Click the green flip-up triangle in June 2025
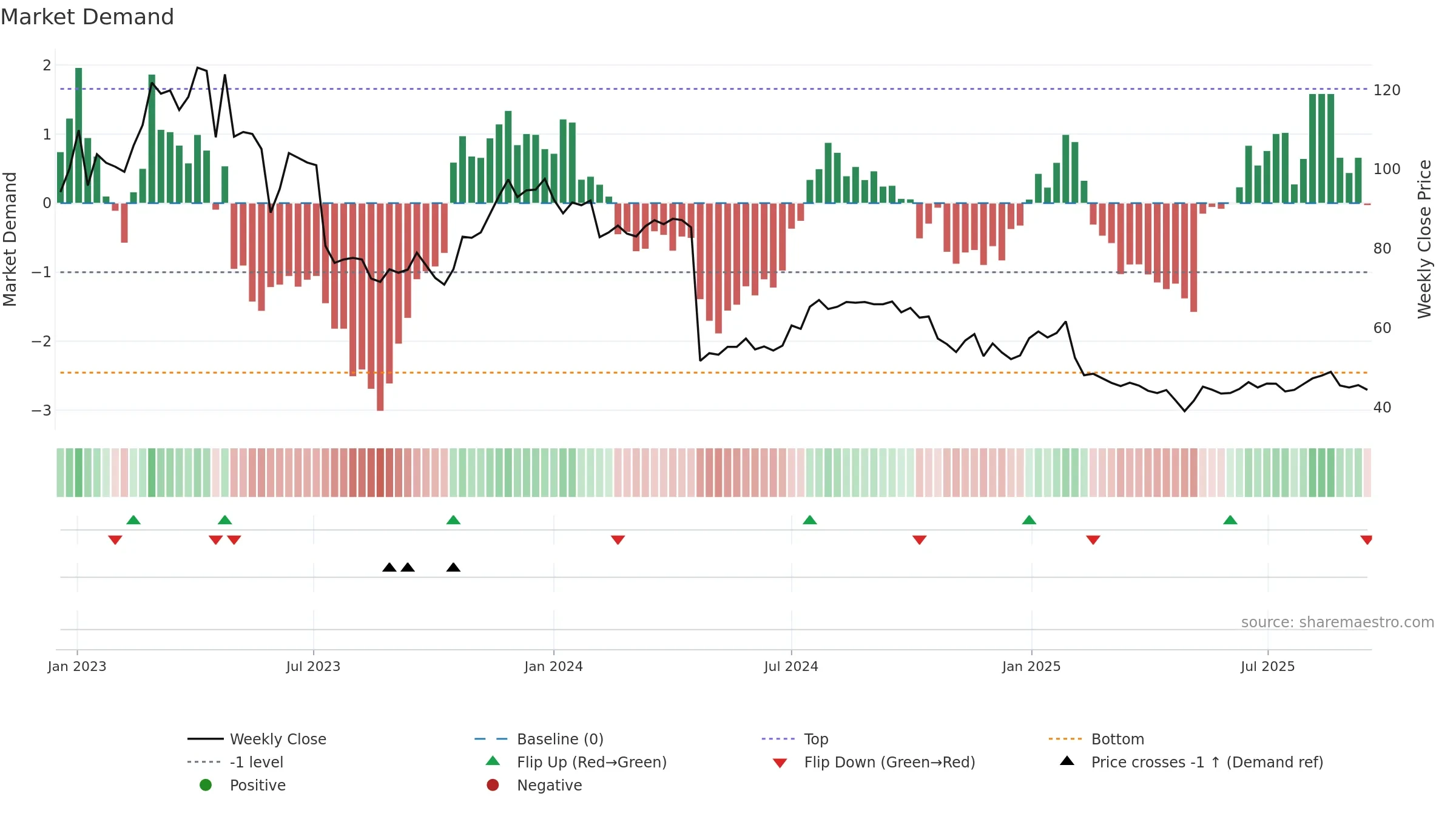 (1230, 520)
